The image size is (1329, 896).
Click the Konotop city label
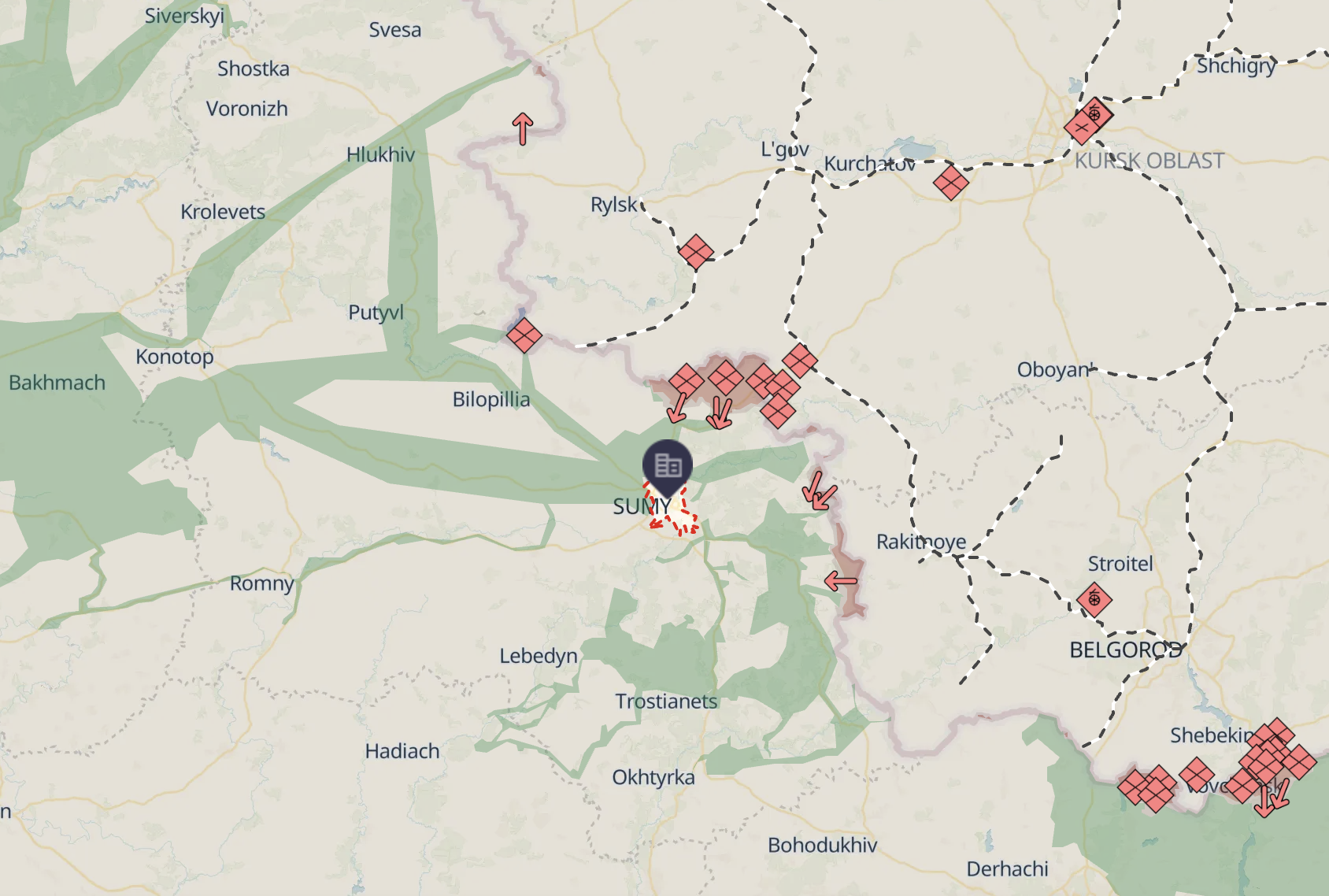[175, 357]
